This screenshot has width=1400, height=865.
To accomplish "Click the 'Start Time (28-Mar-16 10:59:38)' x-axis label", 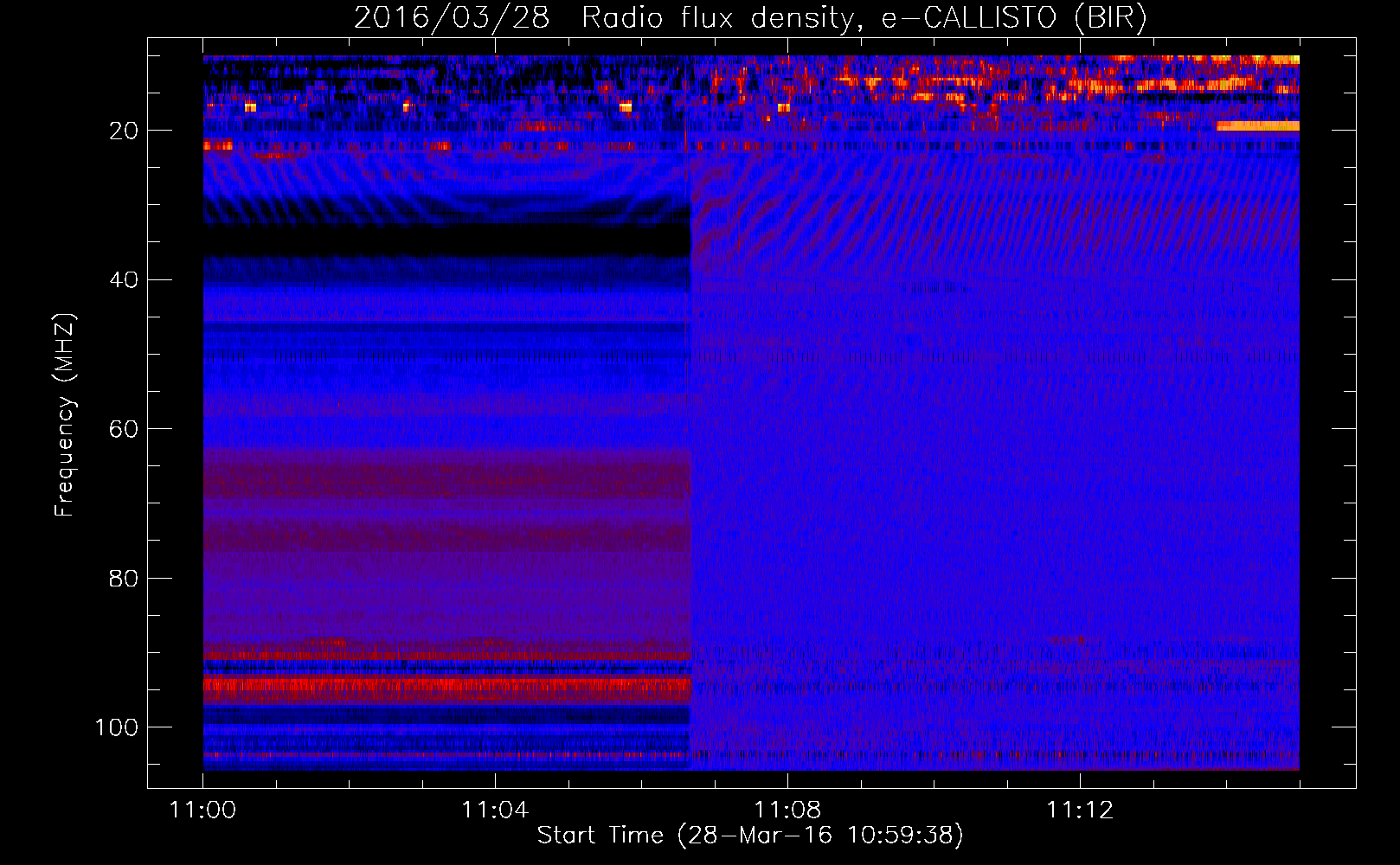I will [750, 836].
